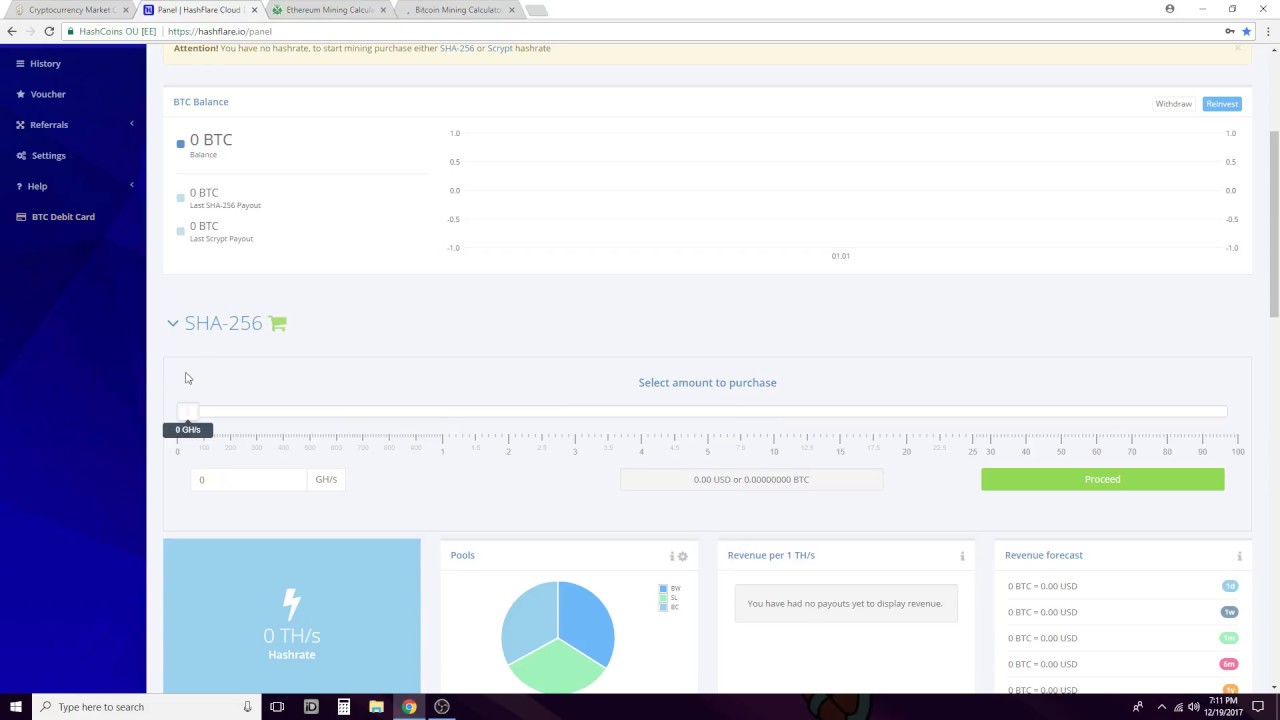Click the Windows taskbar search box
Viewport: 1280px width, 720px height.
pyautogui.click(x=146, y=707)
